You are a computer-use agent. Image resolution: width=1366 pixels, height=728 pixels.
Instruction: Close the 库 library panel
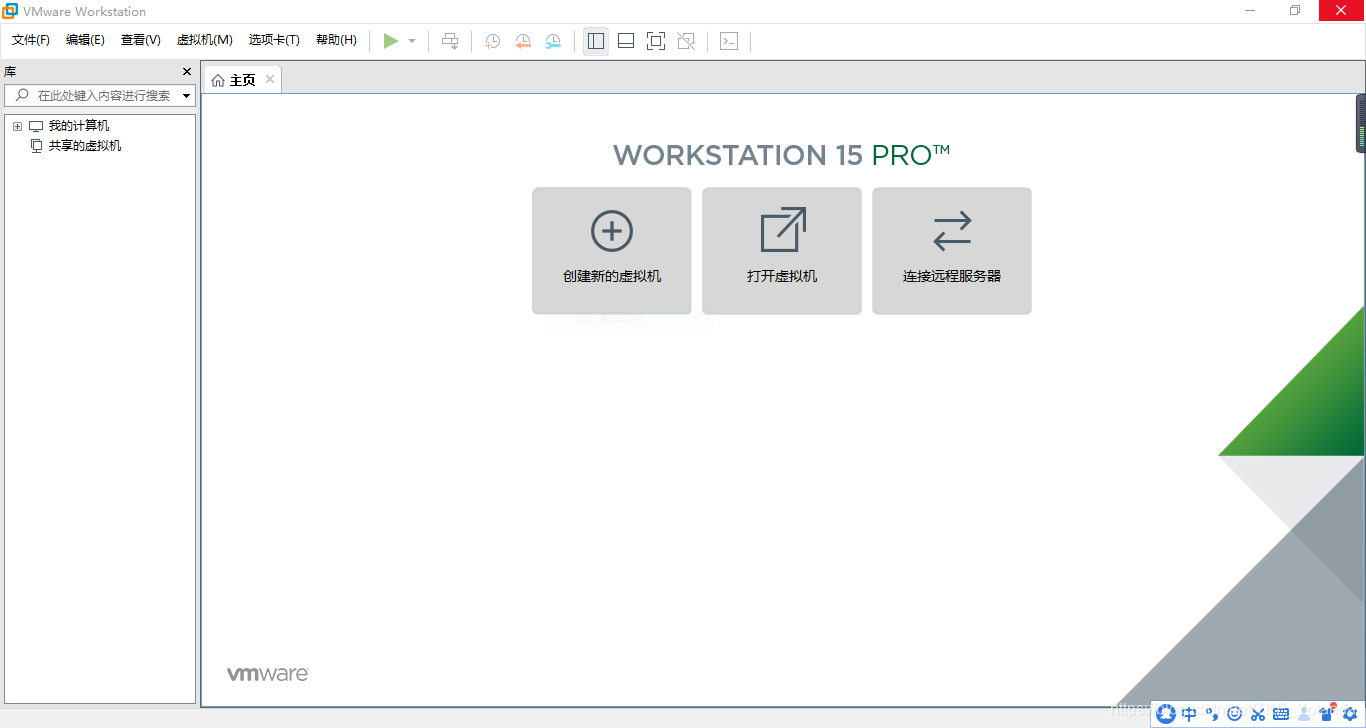(187, 72)
